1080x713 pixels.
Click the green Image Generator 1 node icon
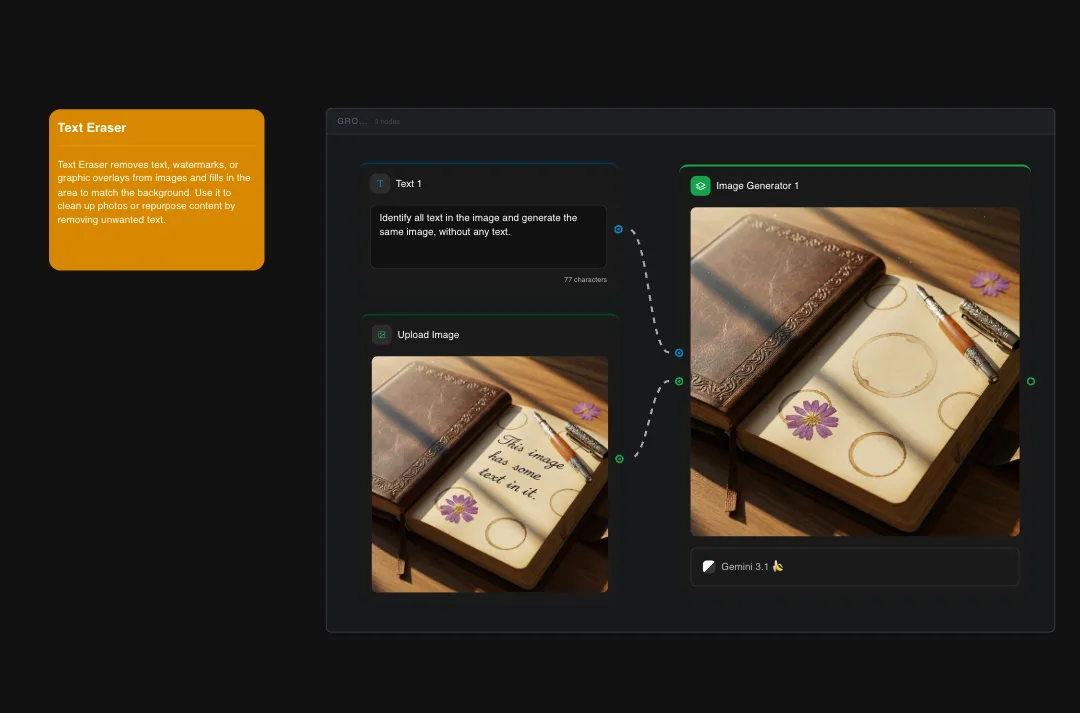pyautogui.click(x=700, y=185)
